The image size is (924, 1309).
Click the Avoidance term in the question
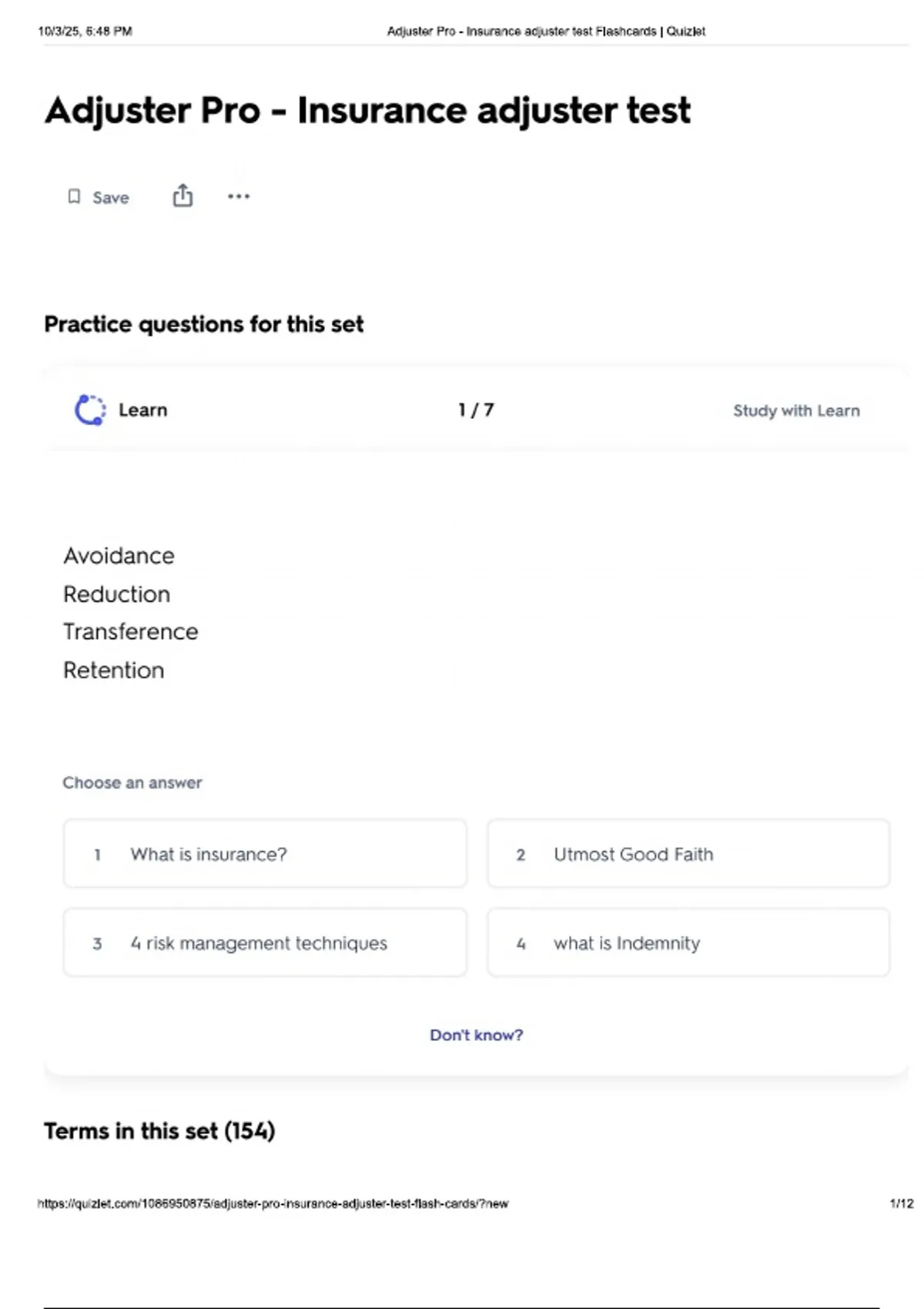click(x=119, y=556)
